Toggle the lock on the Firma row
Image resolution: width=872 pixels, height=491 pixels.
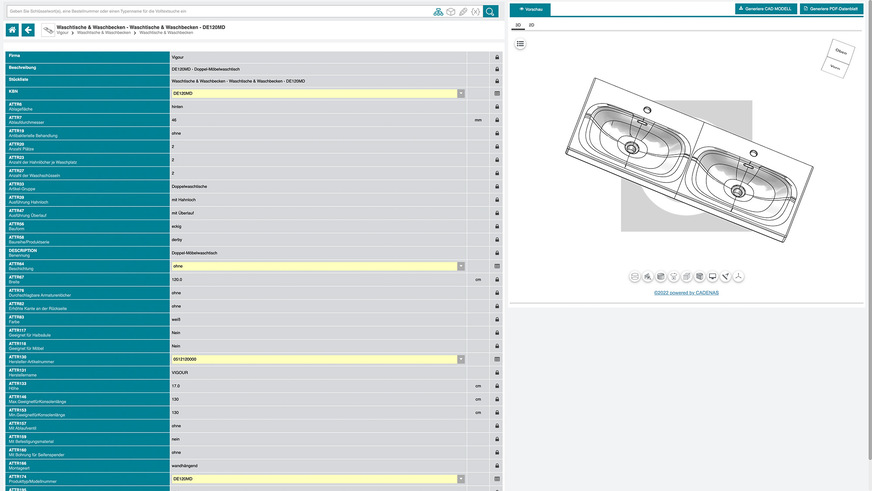tap(497, 58)
